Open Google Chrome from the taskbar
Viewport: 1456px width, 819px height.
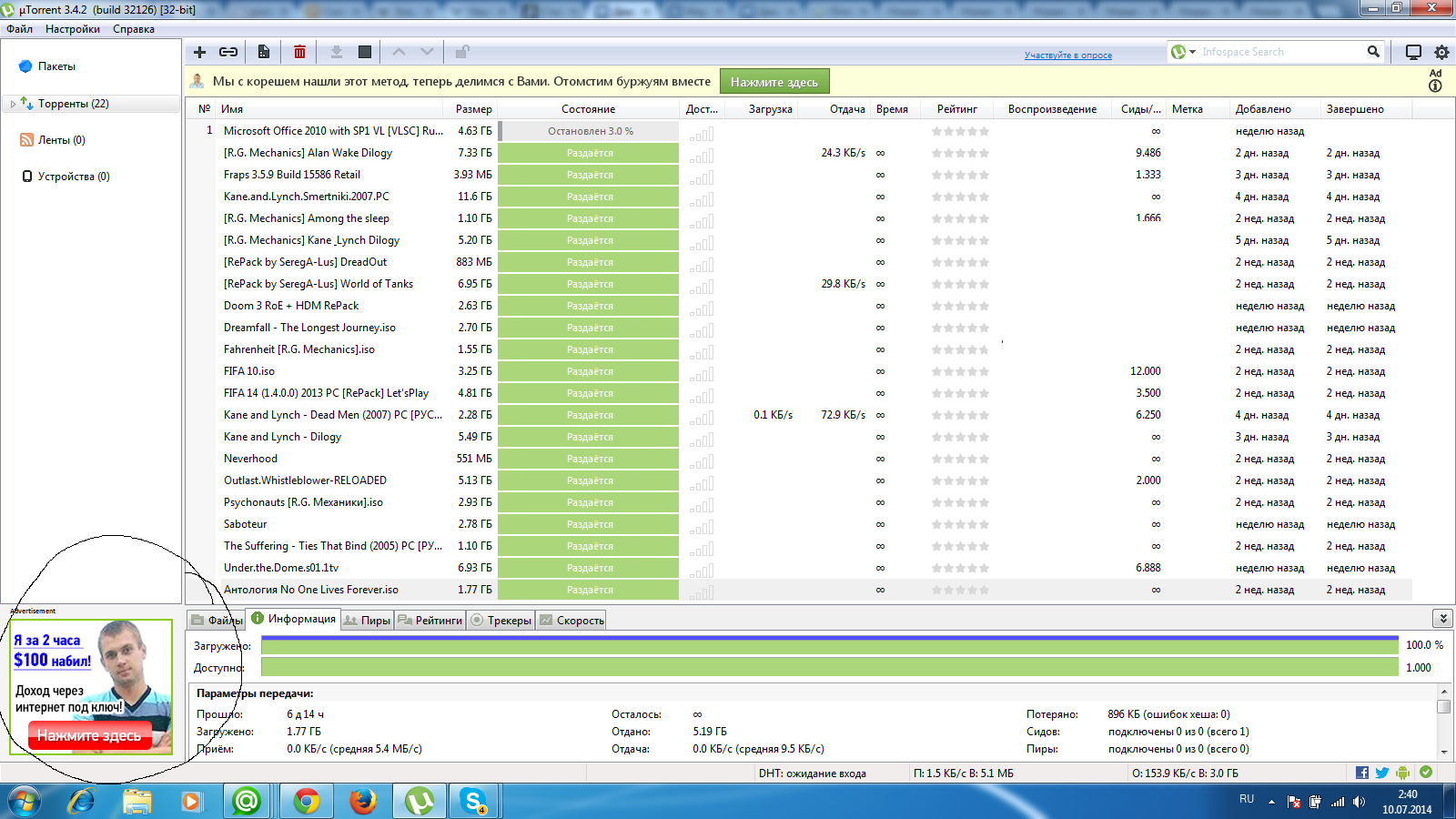[x=307, y=801]
